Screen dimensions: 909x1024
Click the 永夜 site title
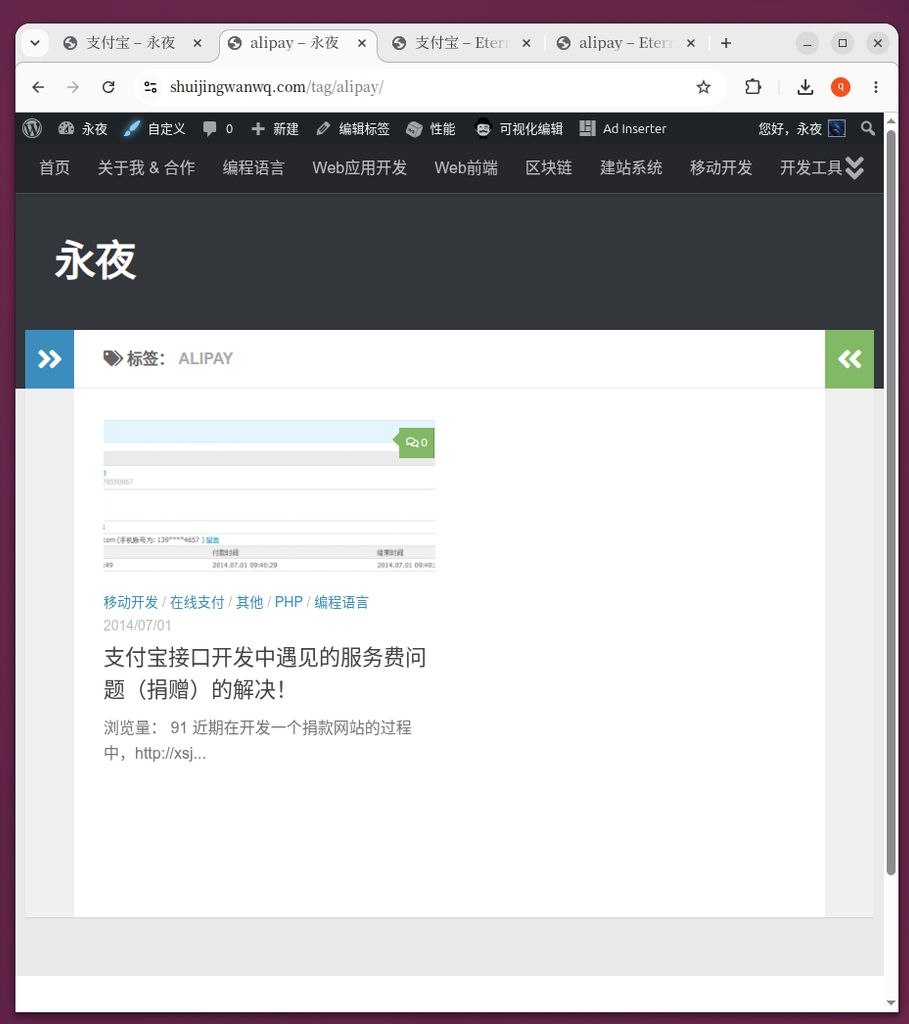[95, 260]
